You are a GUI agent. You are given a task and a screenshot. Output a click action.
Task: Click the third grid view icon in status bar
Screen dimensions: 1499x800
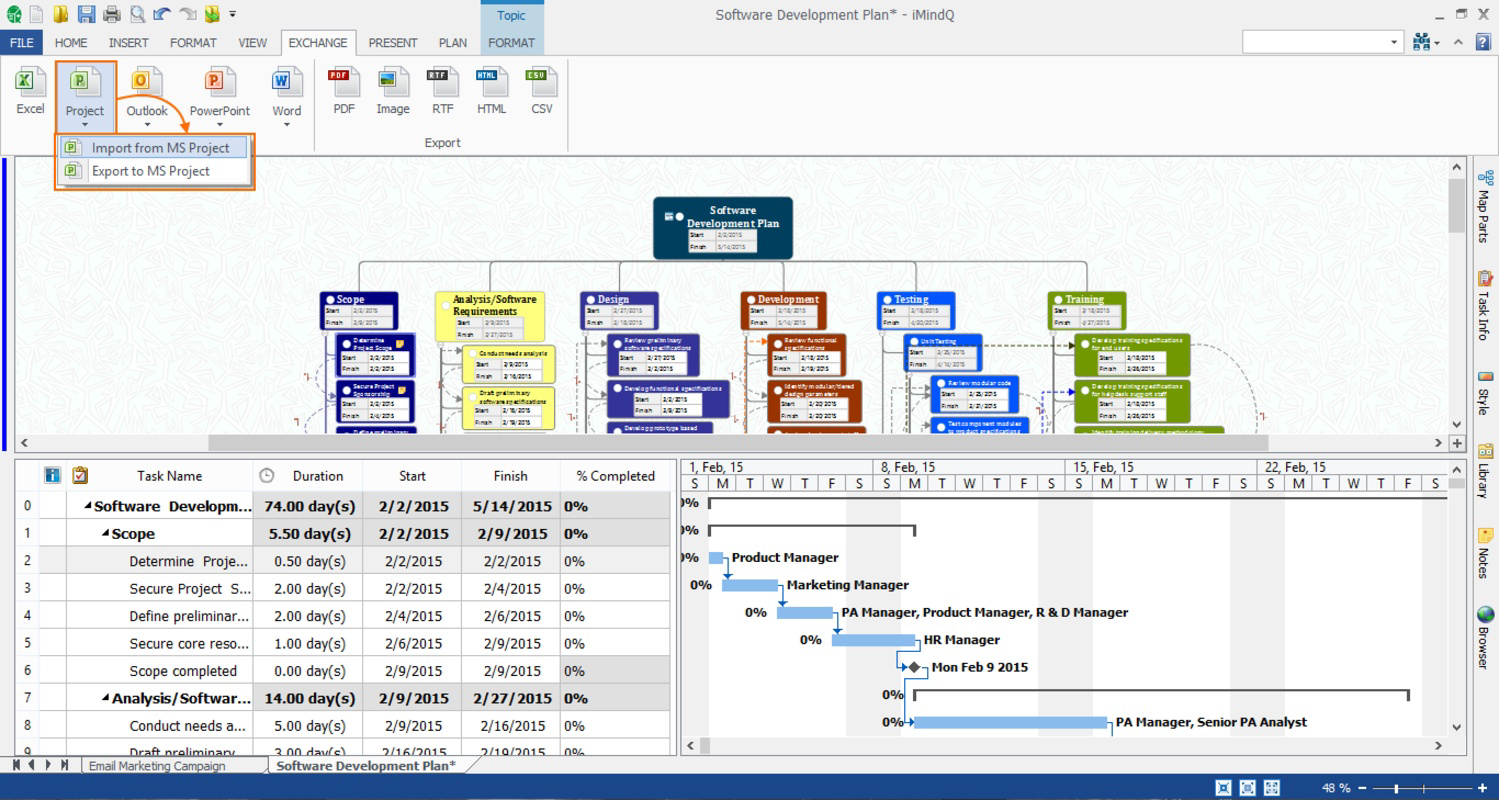[x=1272, y=788]
